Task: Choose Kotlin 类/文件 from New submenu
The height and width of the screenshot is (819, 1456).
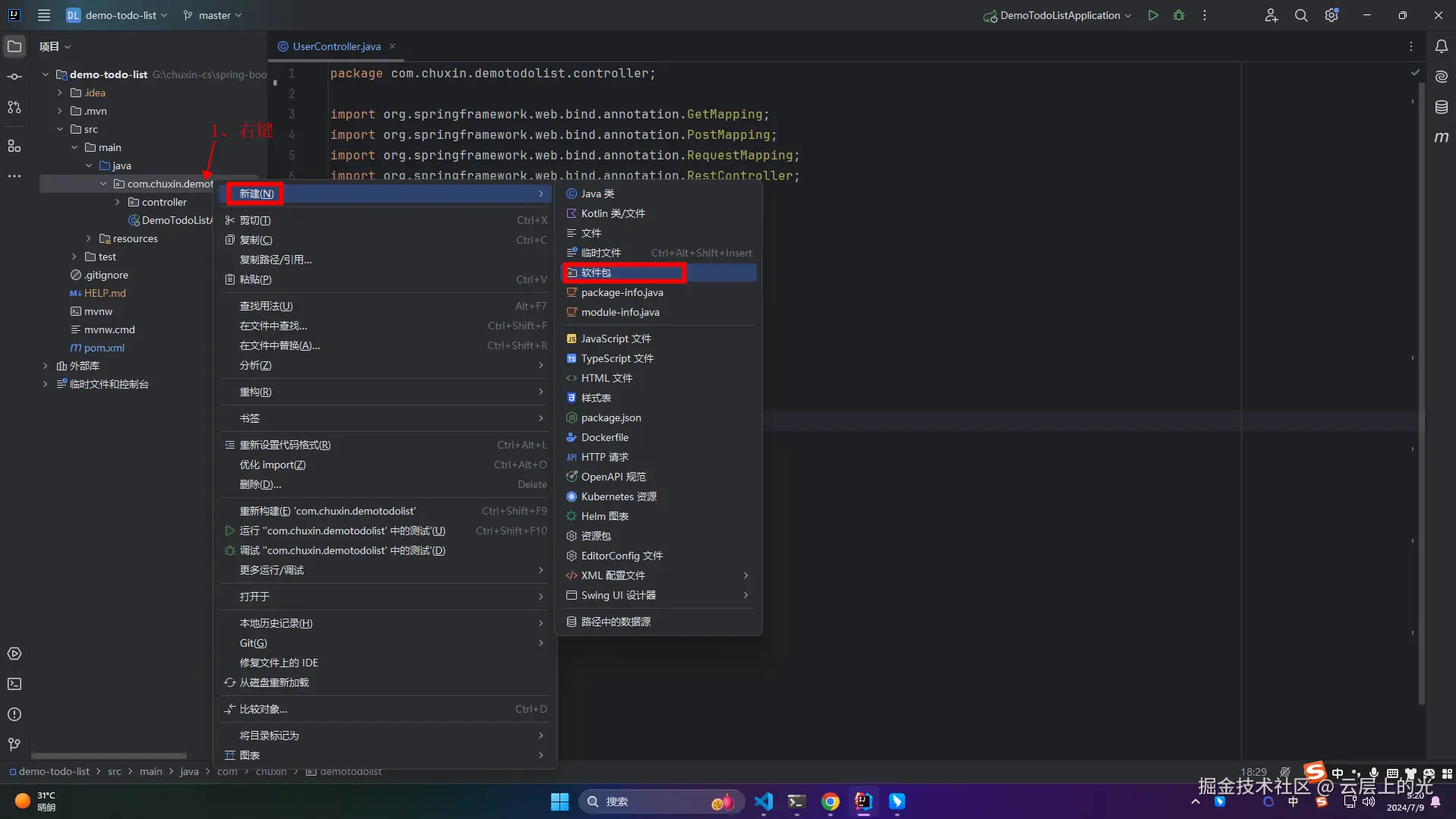Action: click(x=659, y=213)
